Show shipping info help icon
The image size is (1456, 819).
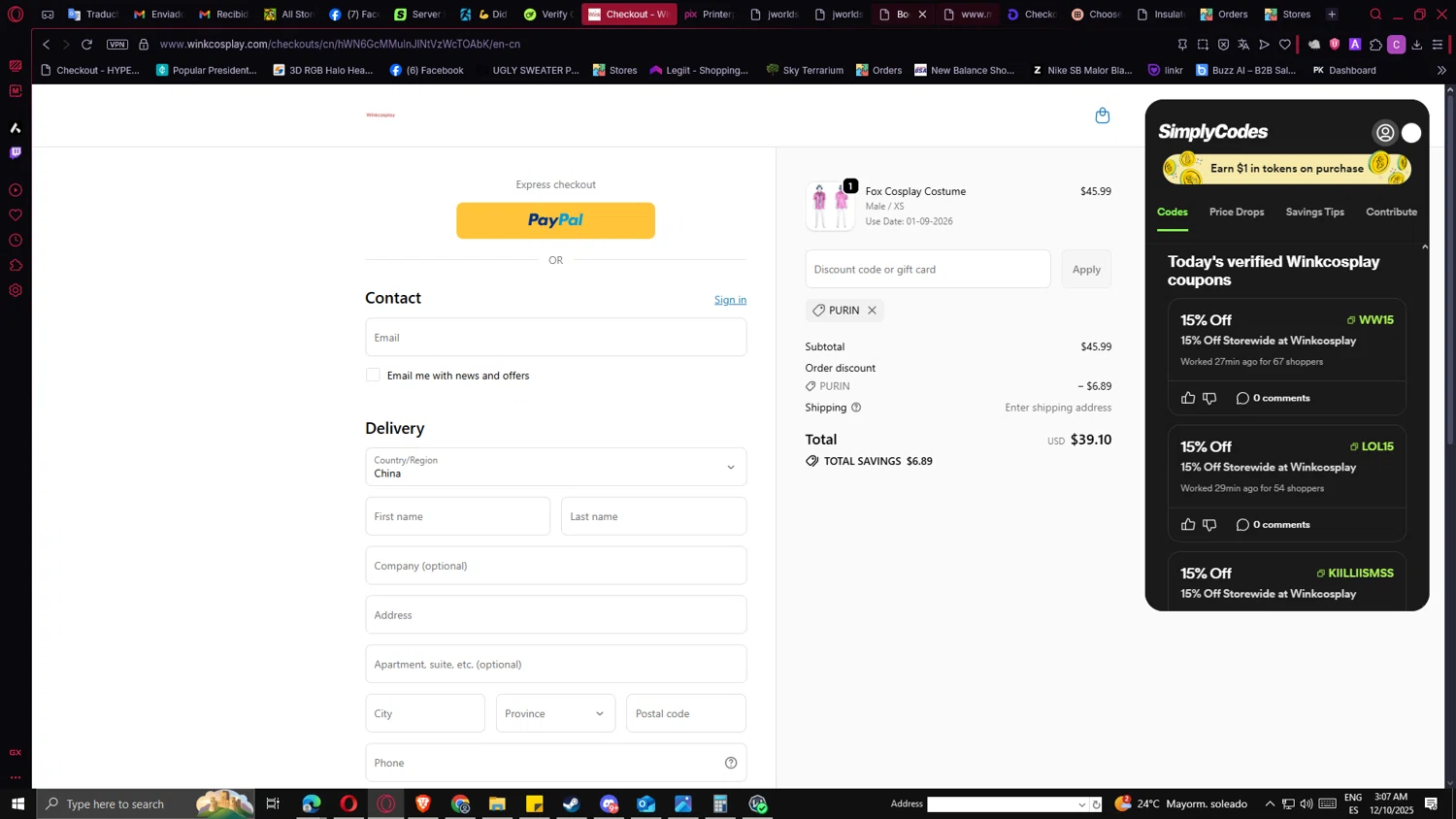coord(856,408)
